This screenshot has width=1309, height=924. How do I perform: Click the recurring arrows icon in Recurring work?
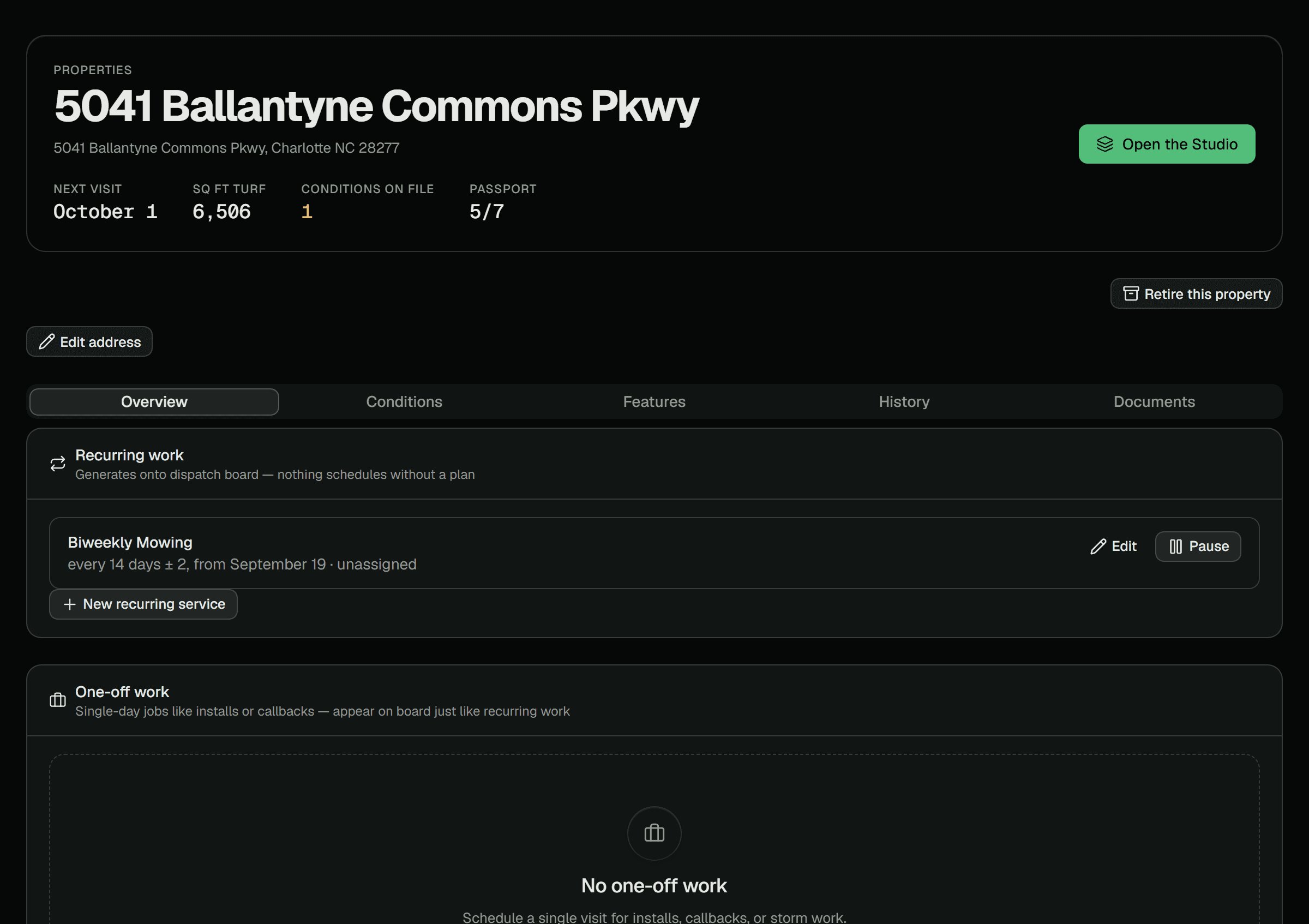(58, 464)
